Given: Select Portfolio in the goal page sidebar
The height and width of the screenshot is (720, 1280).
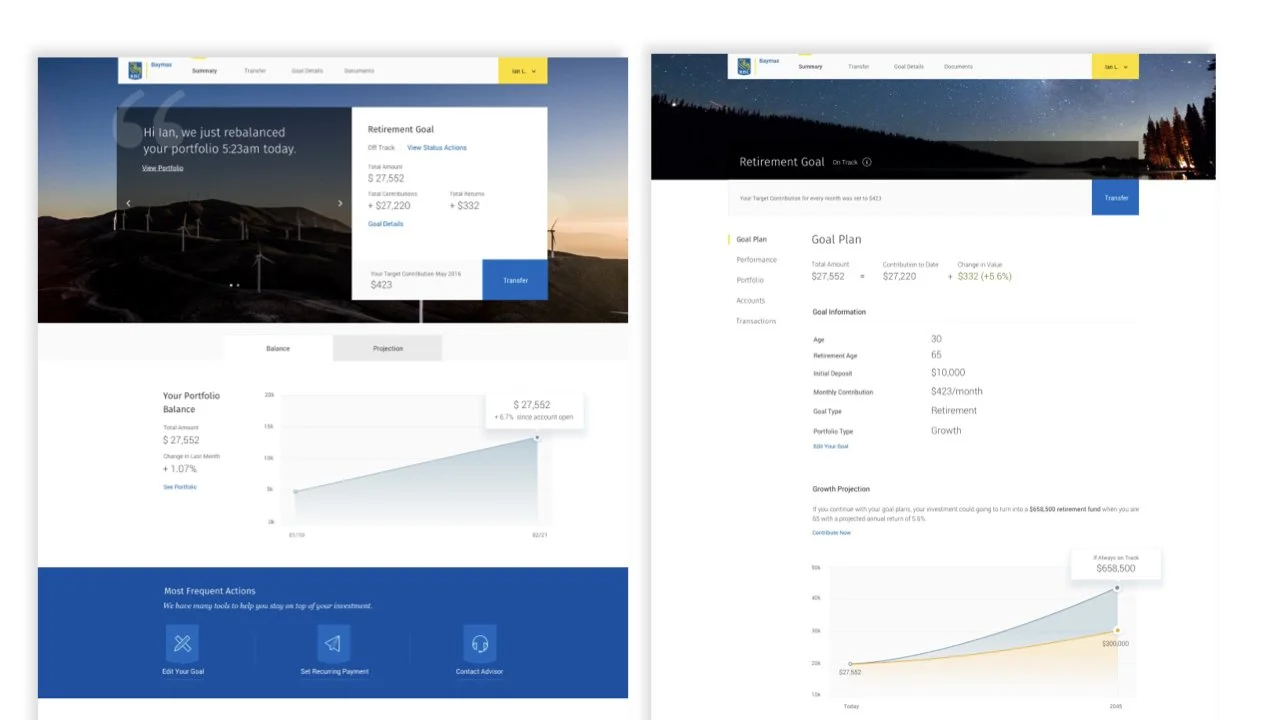Looking at the screenshot, I should click(x=750, y=280).
